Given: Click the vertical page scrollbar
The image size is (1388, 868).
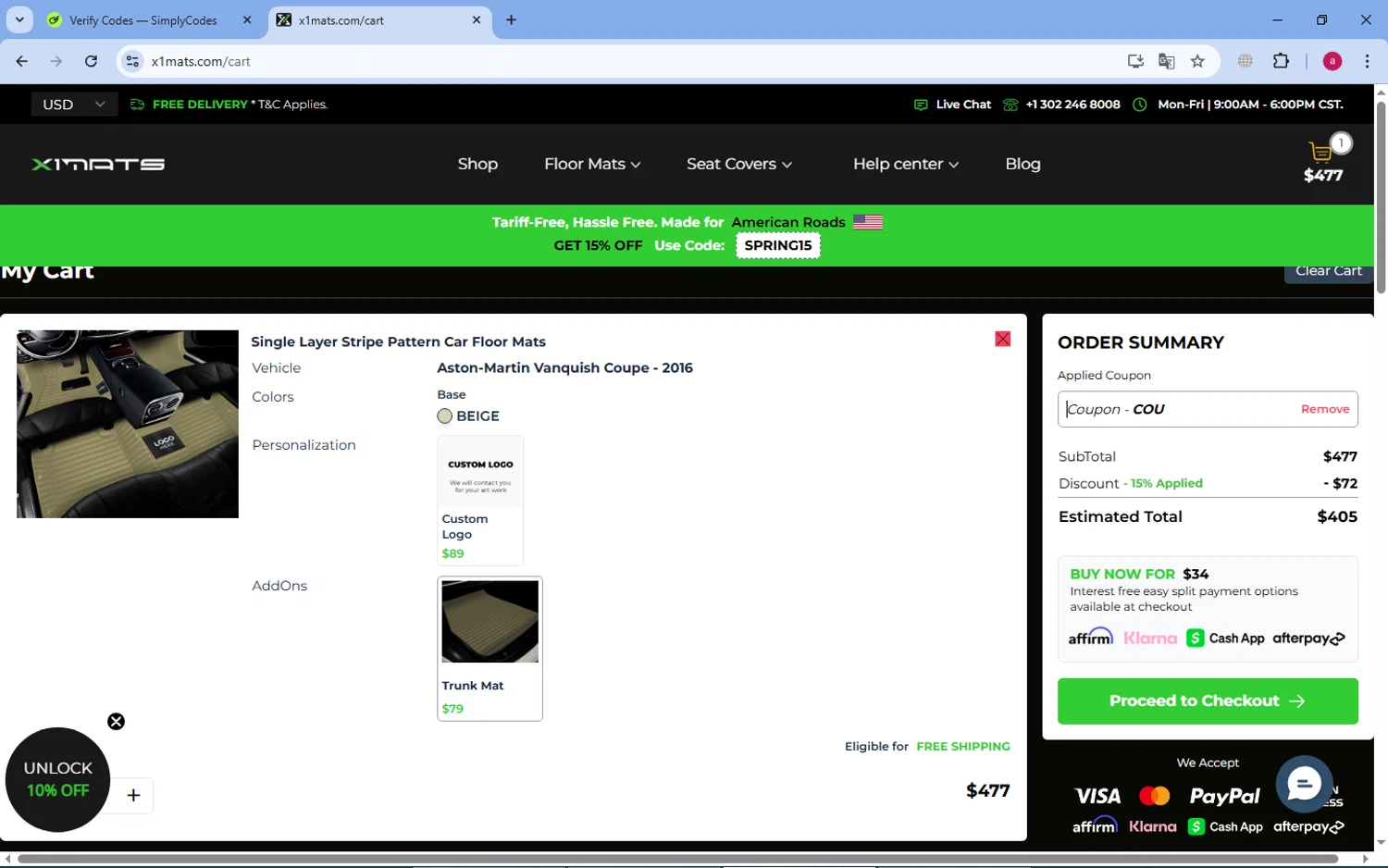Looking at the screenshot, I should [1381, 199].
